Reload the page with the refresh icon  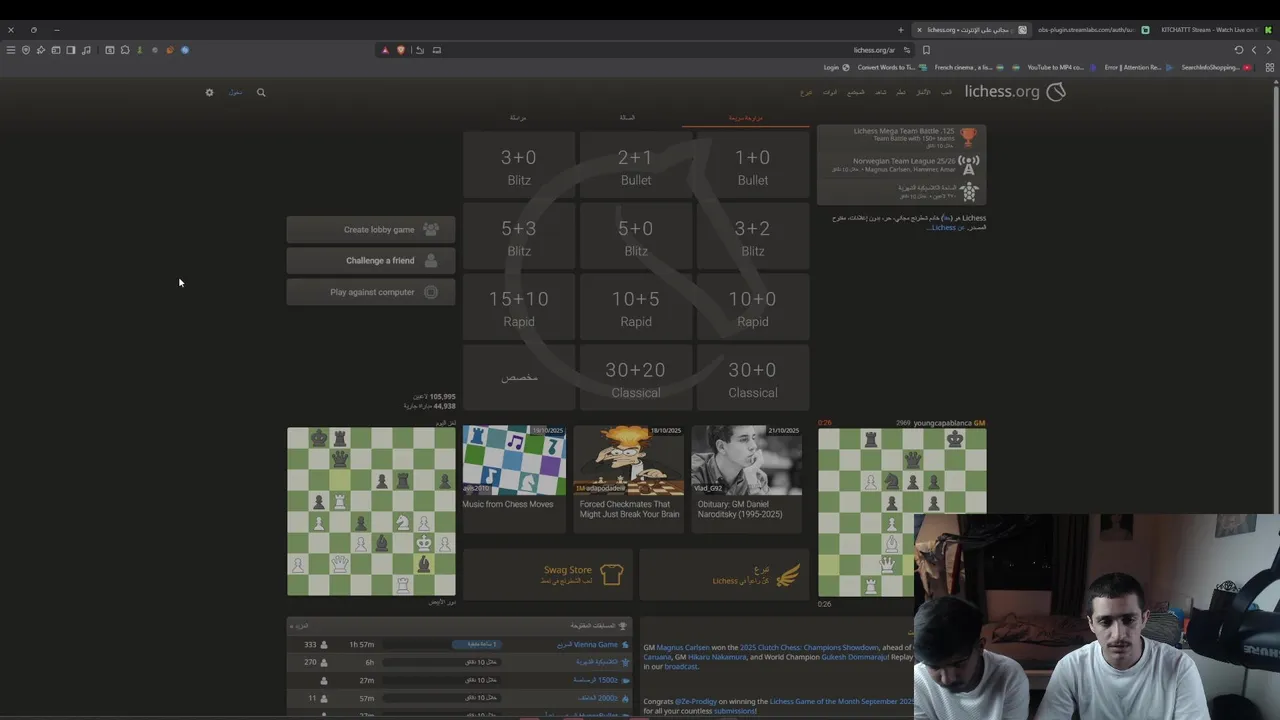[x=1239, y=50]
